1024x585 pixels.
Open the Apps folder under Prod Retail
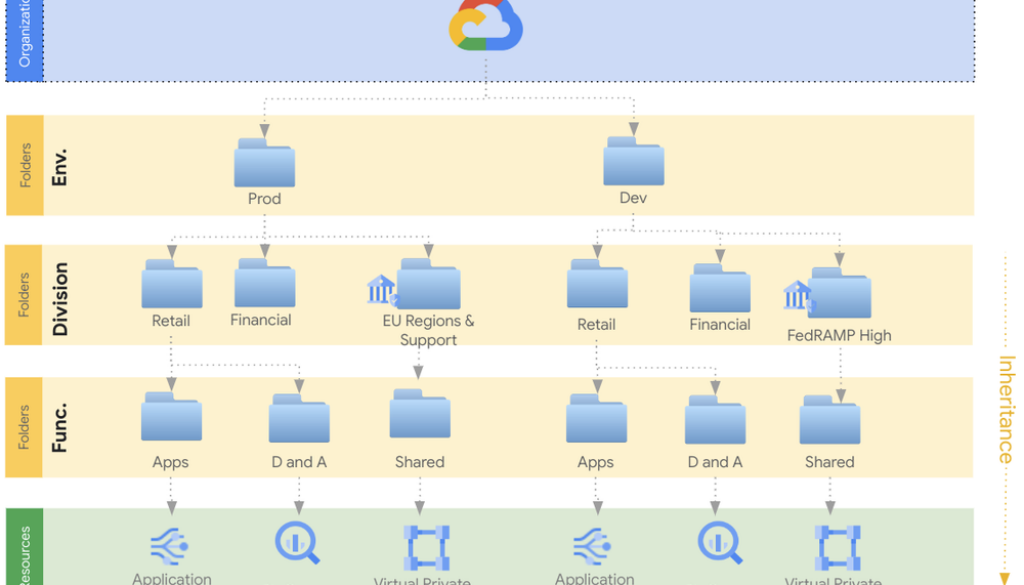(171, 418)
